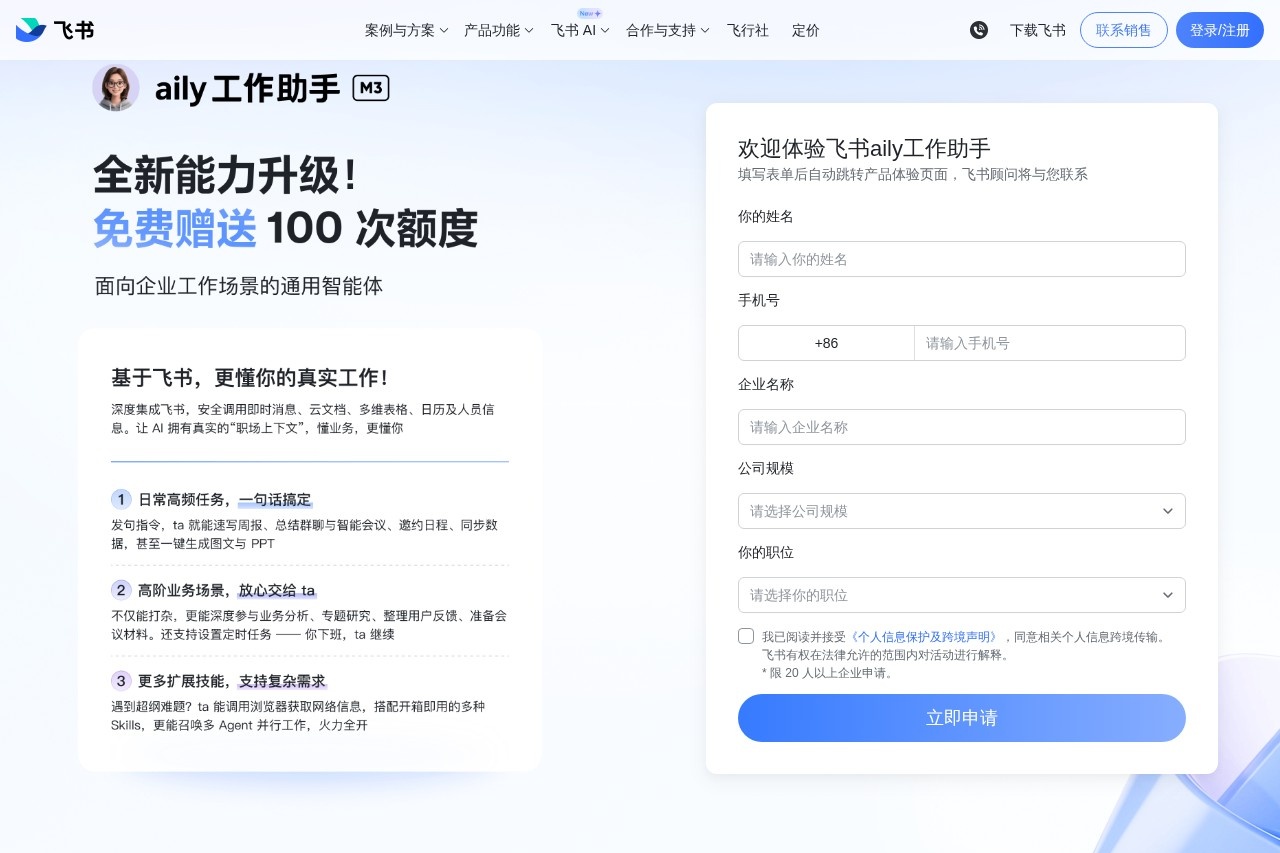Click the number 1 badge beside 日常高频任务
Image resolution: width=1280 pixels, height=853 pixels.
[x=121, y=499]
